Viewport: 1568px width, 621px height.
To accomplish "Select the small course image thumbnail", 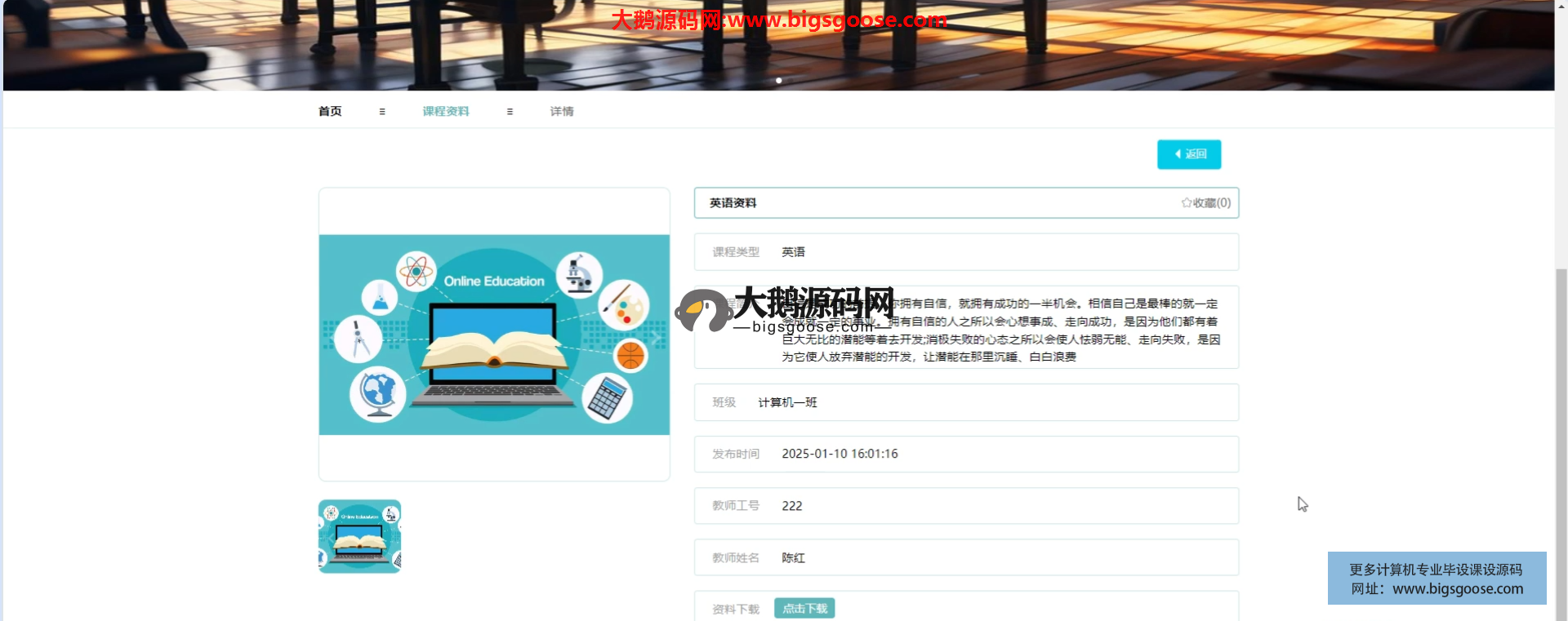I will (359, 536).
